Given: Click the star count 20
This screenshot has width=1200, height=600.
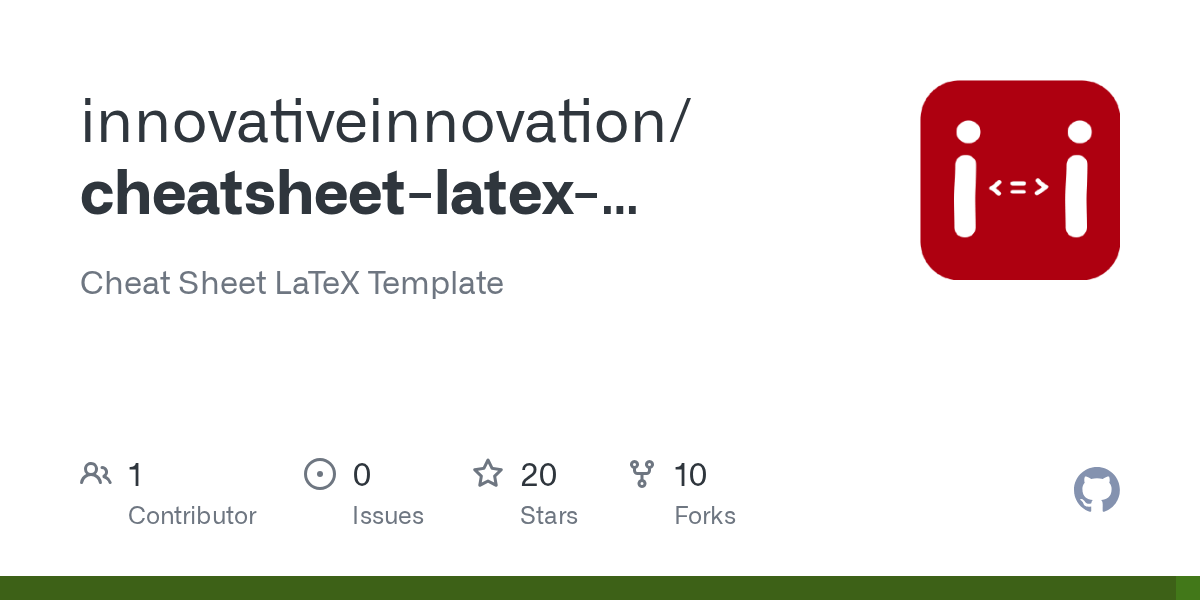Looking at the screenshot, I should click(x=539, y=474).
